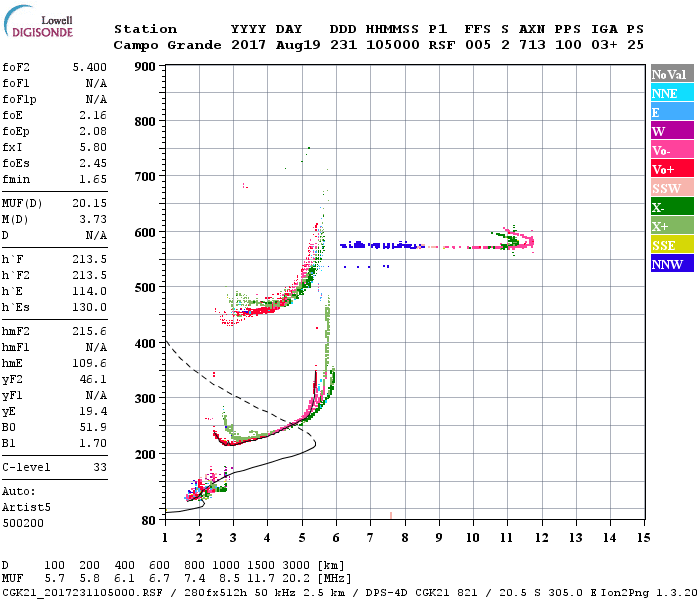This screenshot has height=600, width=700.
Task: Click the time 105000 in header
Action: (393, 45)
